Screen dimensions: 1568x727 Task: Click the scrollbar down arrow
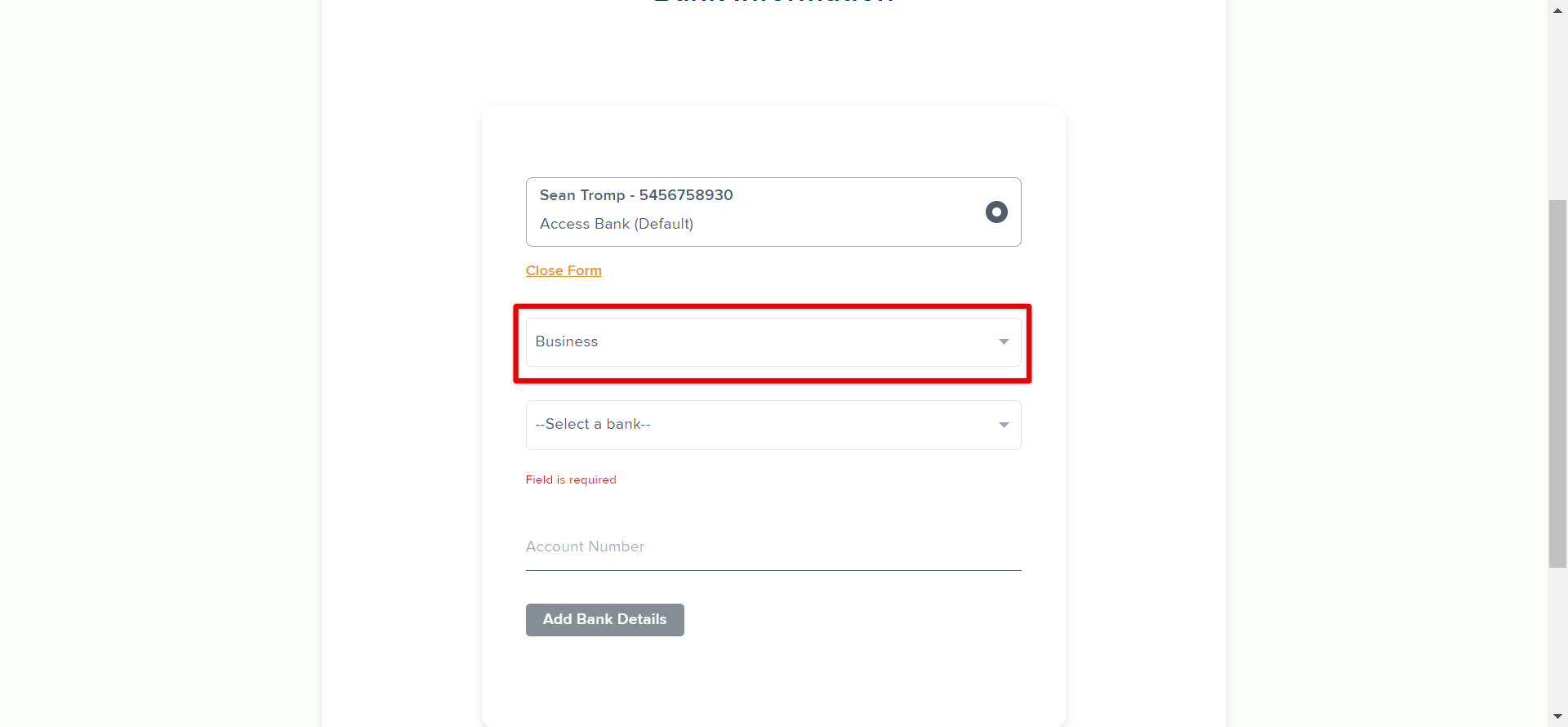click(x=1557, y=716)
